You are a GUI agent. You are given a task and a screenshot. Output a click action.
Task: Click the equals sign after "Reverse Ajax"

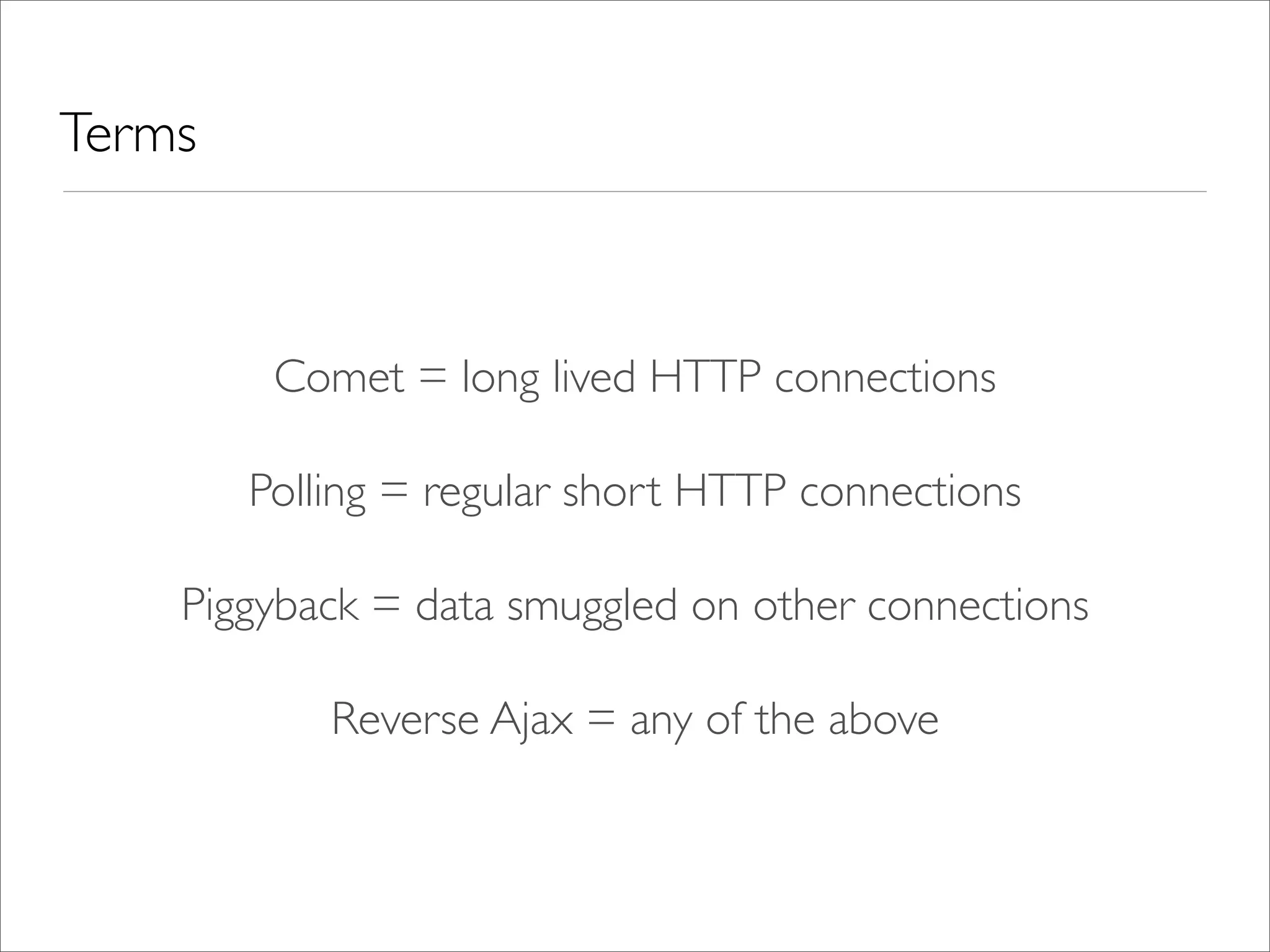click(x=602, y=720)
